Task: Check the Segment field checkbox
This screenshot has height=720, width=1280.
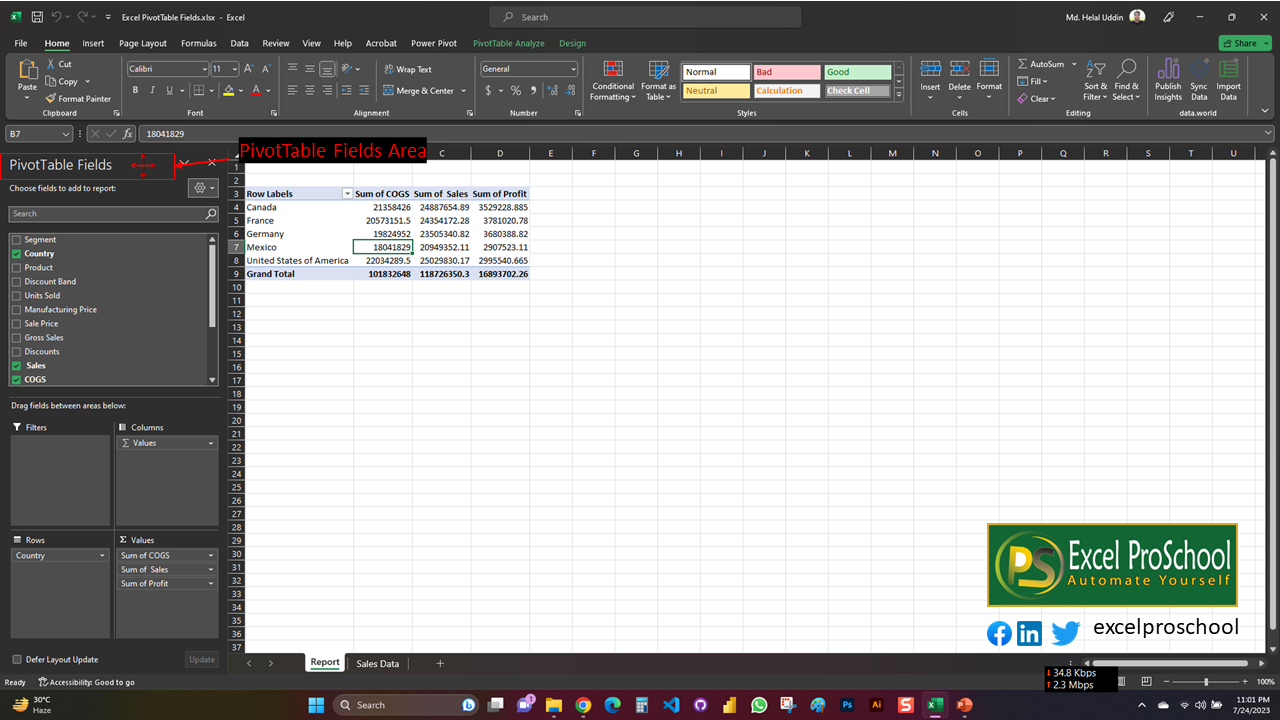Action: coord(16,240)
